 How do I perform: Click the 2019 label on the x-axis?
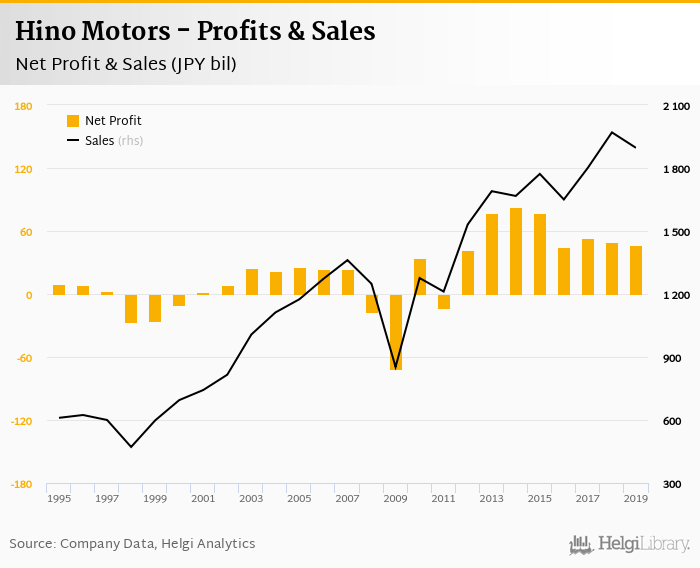pos(636,498)
